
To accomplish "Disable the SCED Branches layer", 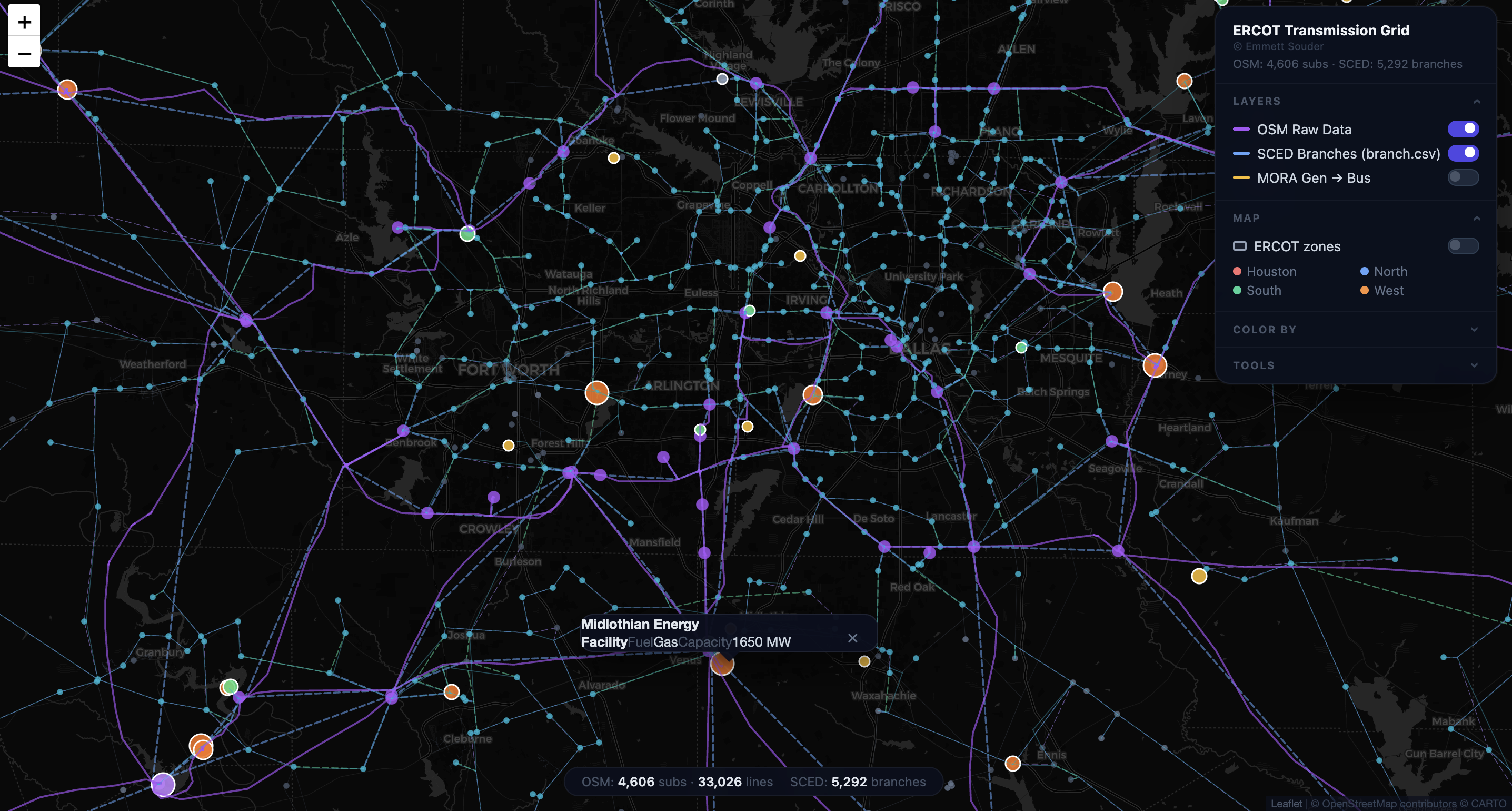I will click(1463, 153).
